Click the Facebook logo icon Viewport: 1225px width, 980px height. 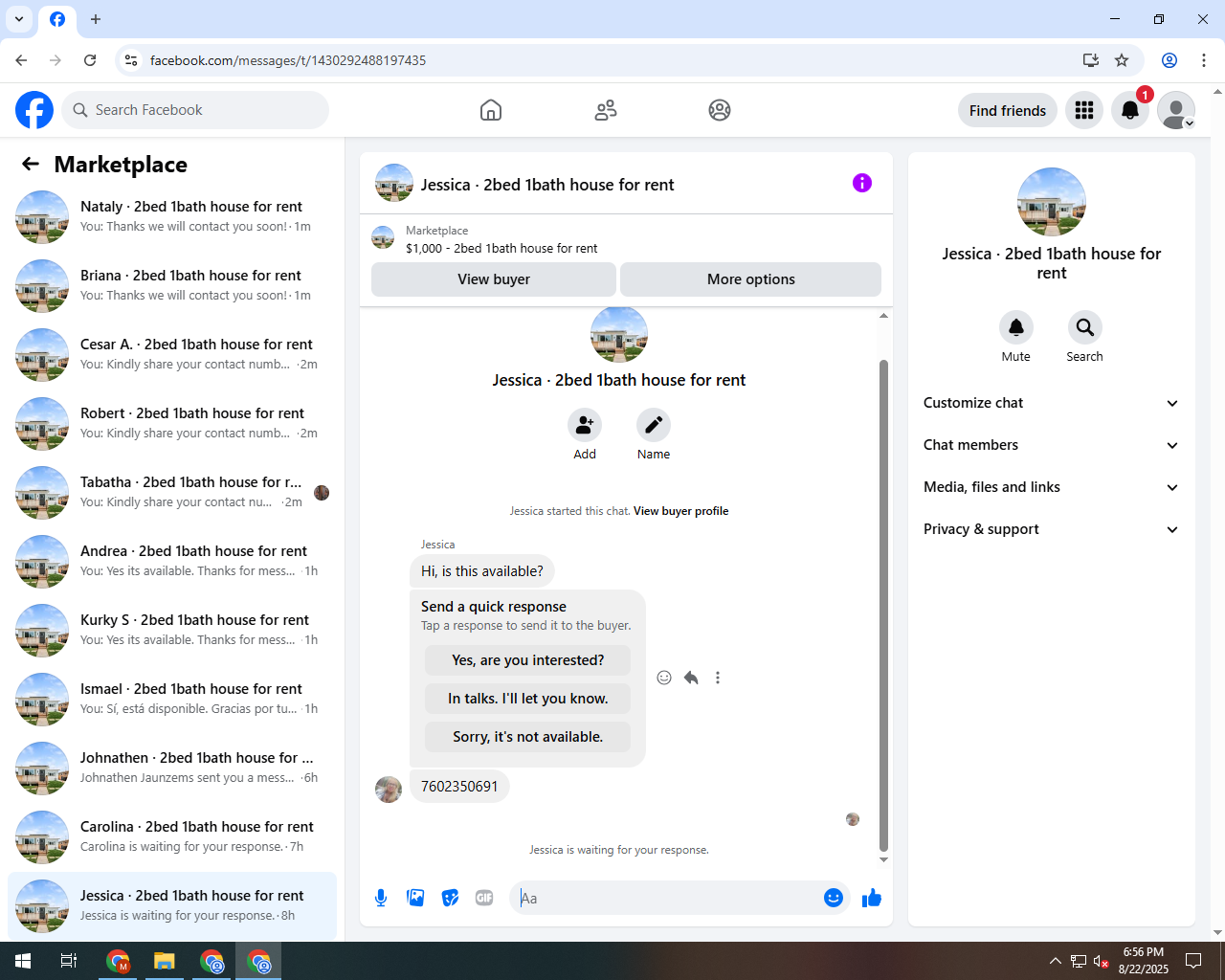pyautogui.click(x=34, y=110)
